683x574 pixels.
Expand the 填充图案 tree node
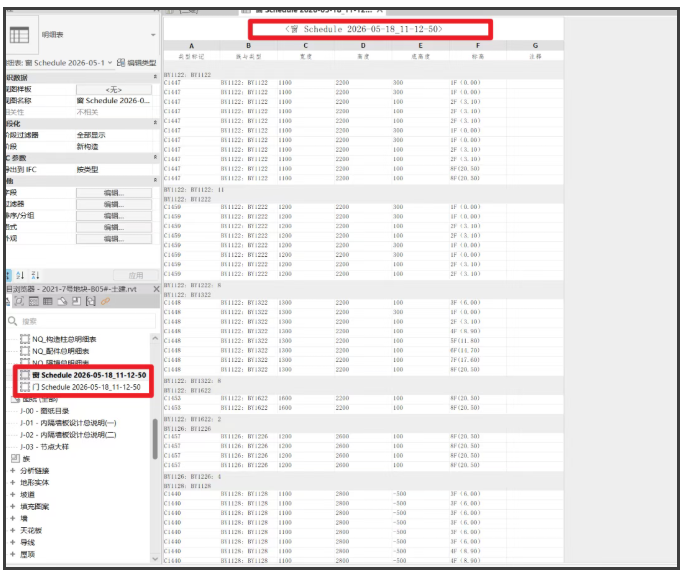click(x=13, y=506)
